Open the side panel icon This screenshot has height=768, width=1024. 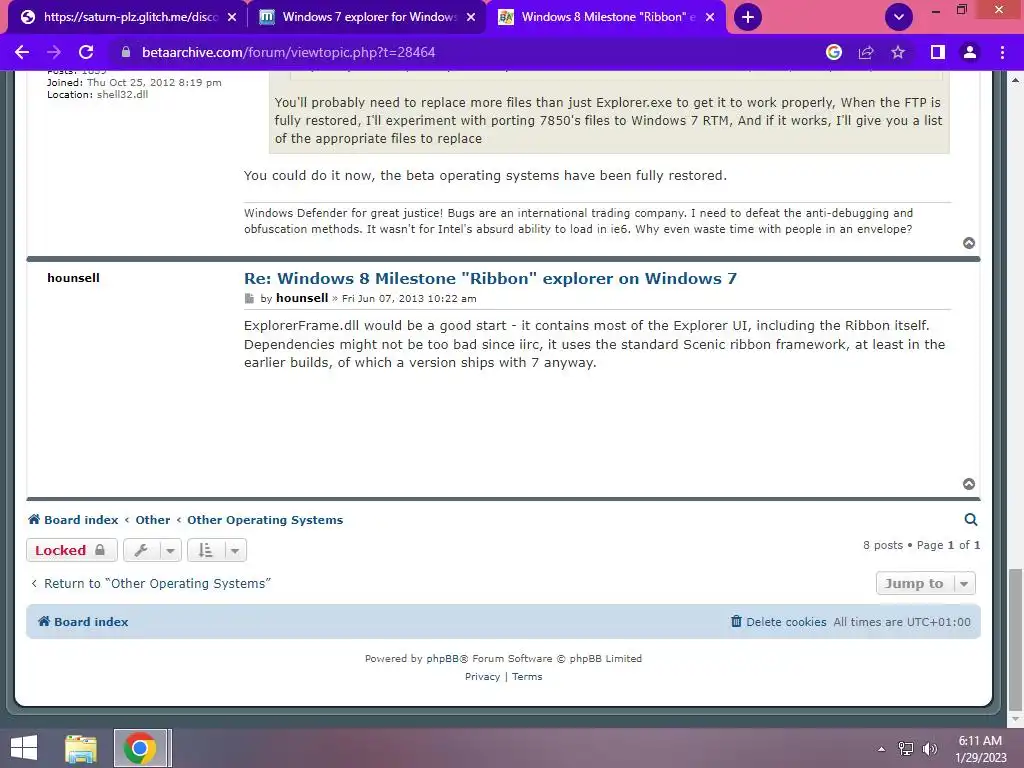tap(938, 52)
